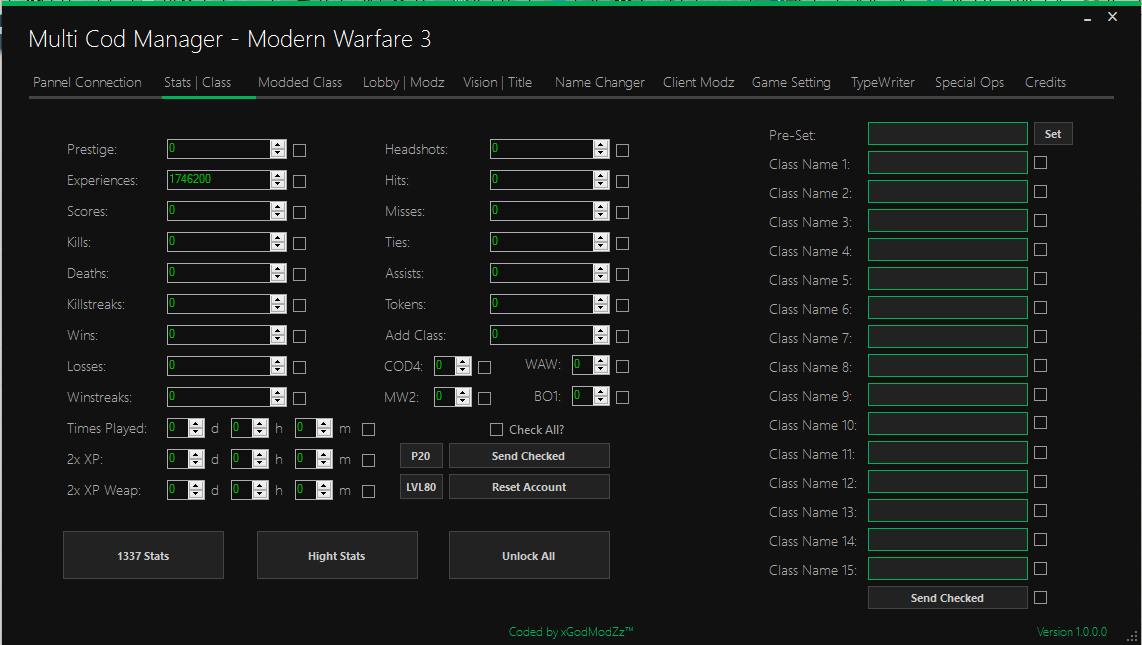Click the Times Played days spinner
Image resolution: width=1142 pixels, height=645 pixels.
[x=196, y=428]
